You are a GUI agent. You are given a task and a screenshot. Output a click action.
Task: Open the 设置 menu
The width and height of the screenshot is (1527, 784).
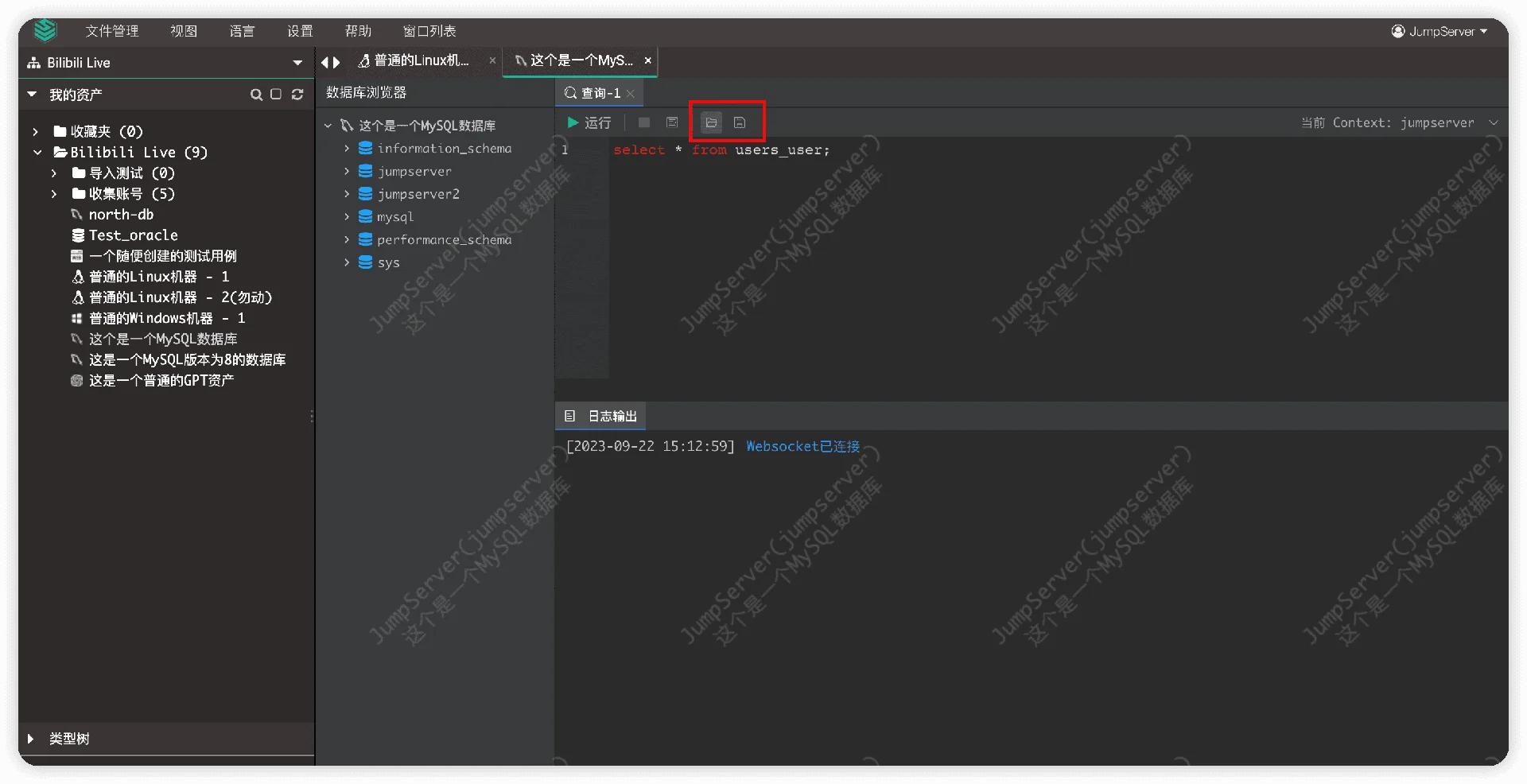300,31
